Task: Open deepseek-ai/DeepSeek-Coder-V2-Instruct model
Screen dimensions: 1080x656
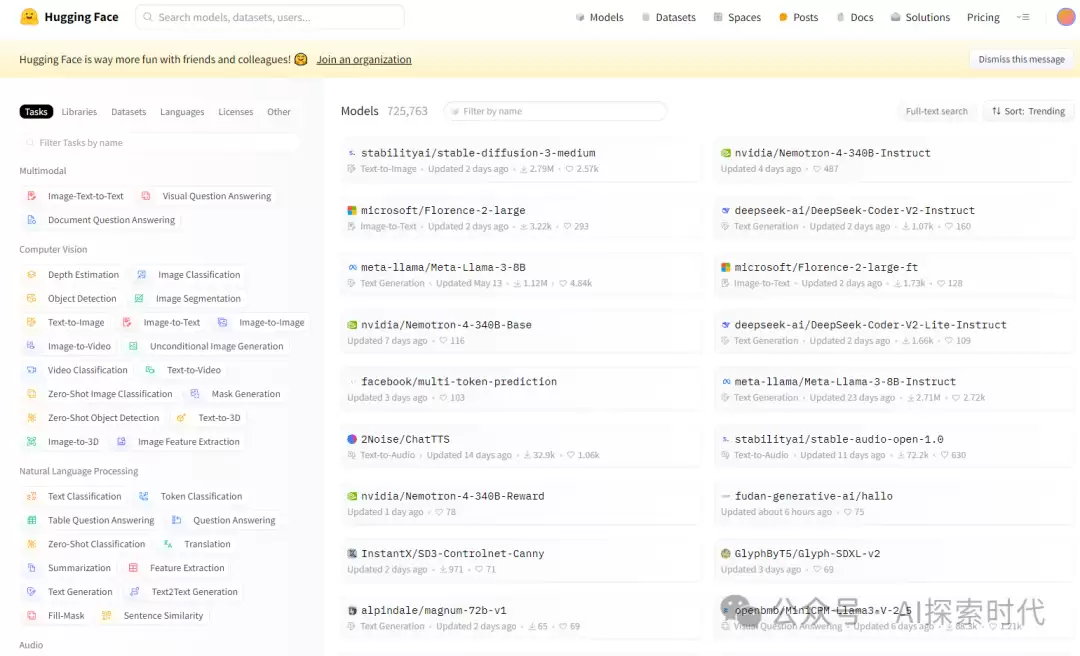Action: tap(854, 210)
